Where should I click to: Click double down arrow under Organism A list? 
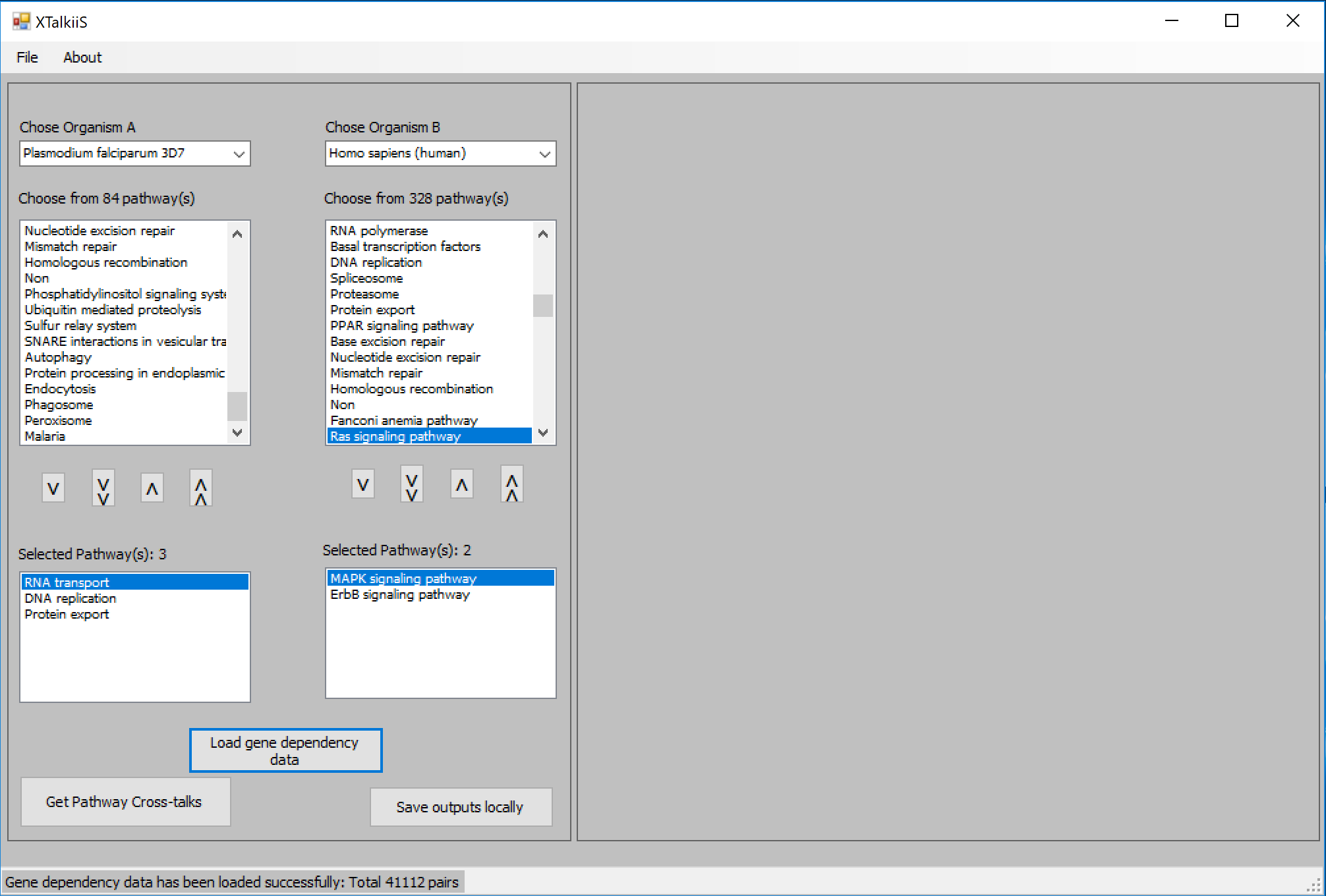coord(103,488)
